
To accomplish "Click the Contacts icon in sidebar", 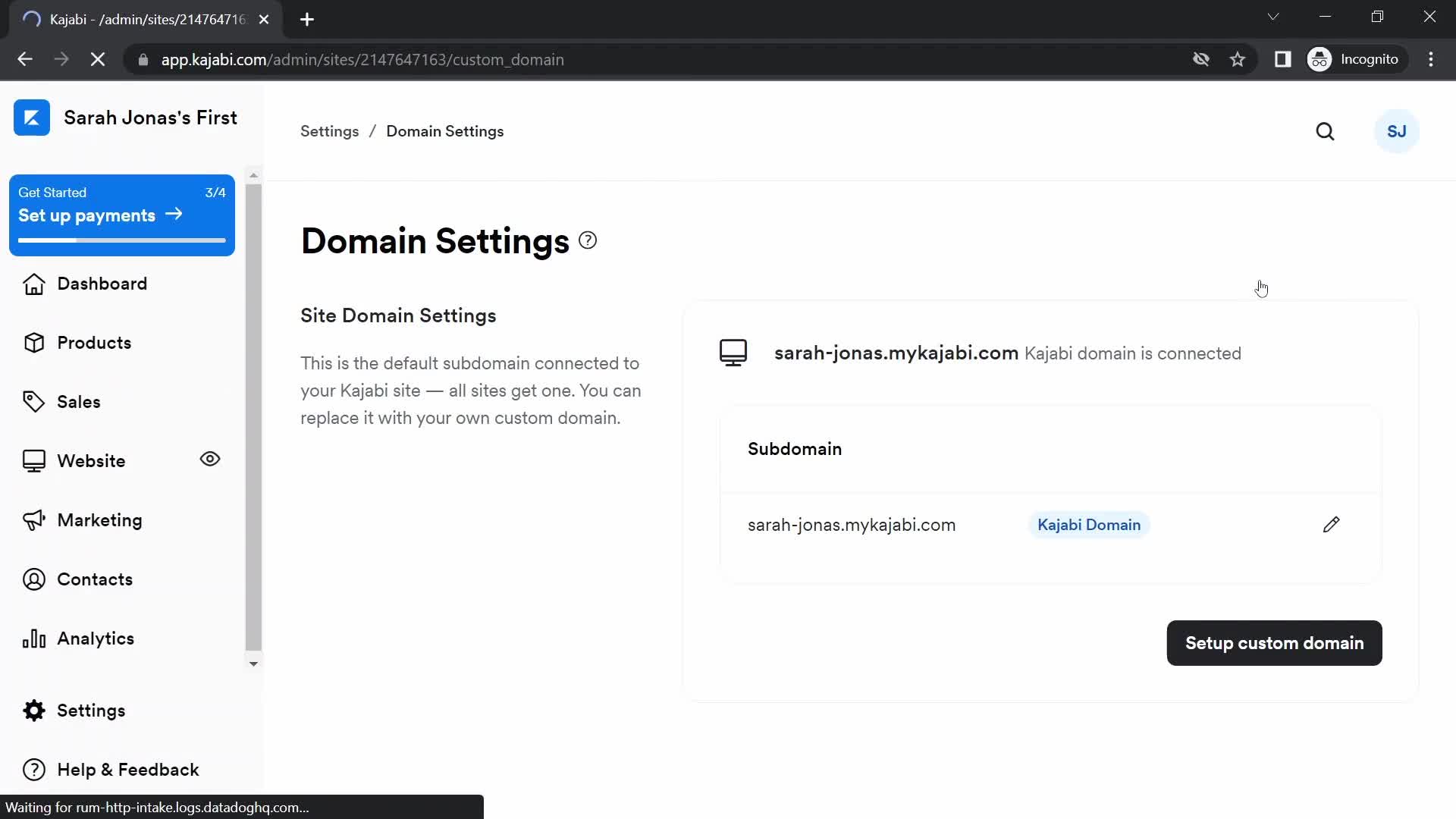I will (33, 579).
